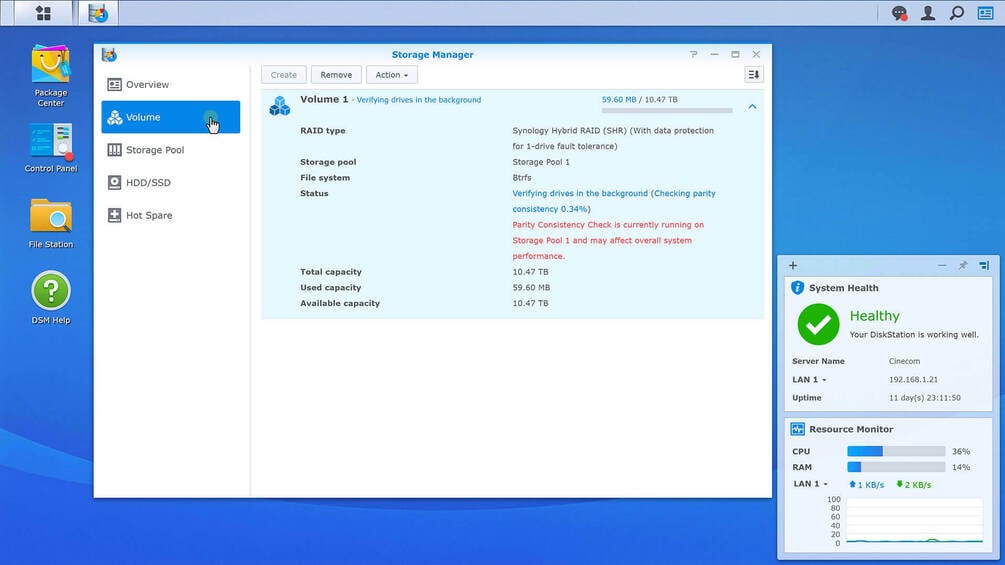Maximize the Storage Manager window
The height and width of the screenshot is (565, 1005).
click(x=735, y=54)
